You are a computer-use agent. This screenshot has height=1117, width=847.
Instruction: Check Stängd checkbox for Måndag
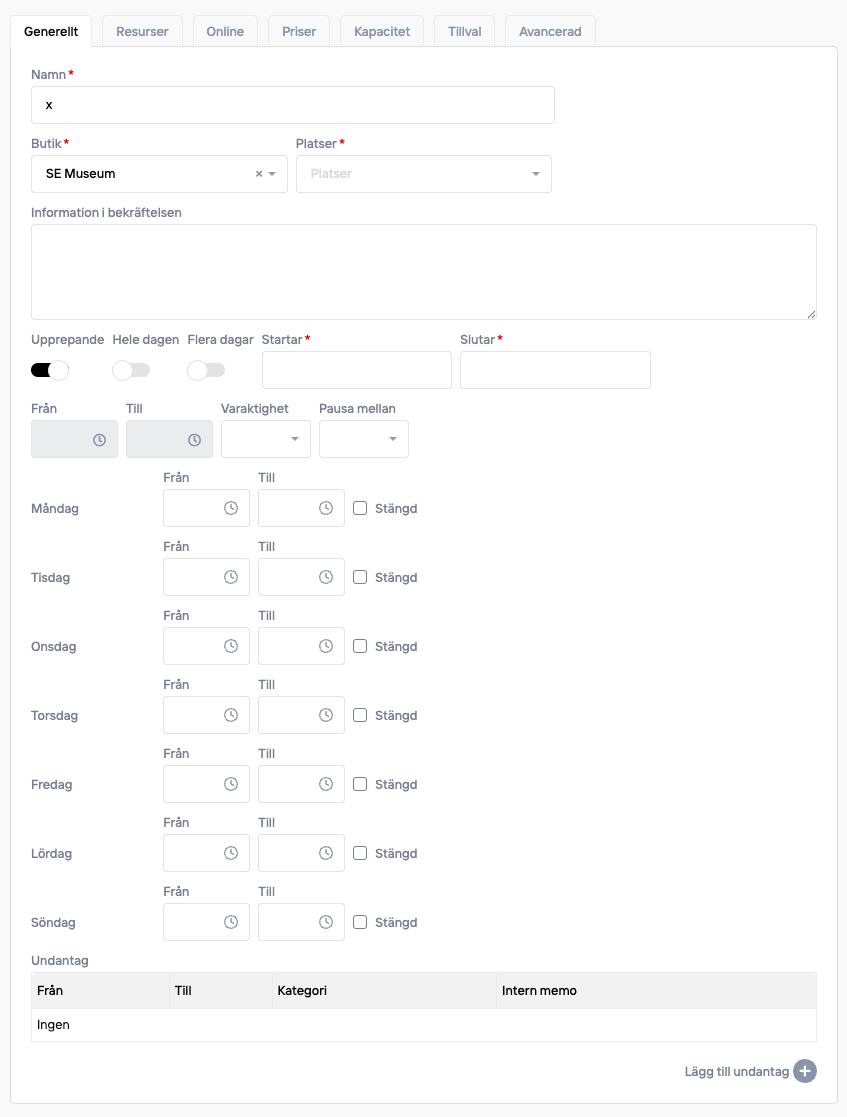coord(361,508)
